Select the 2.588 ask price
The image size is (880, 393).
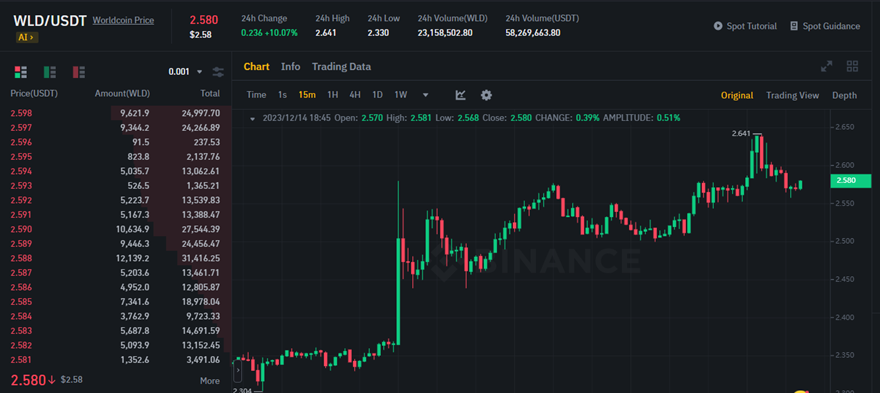click(21, 258)
